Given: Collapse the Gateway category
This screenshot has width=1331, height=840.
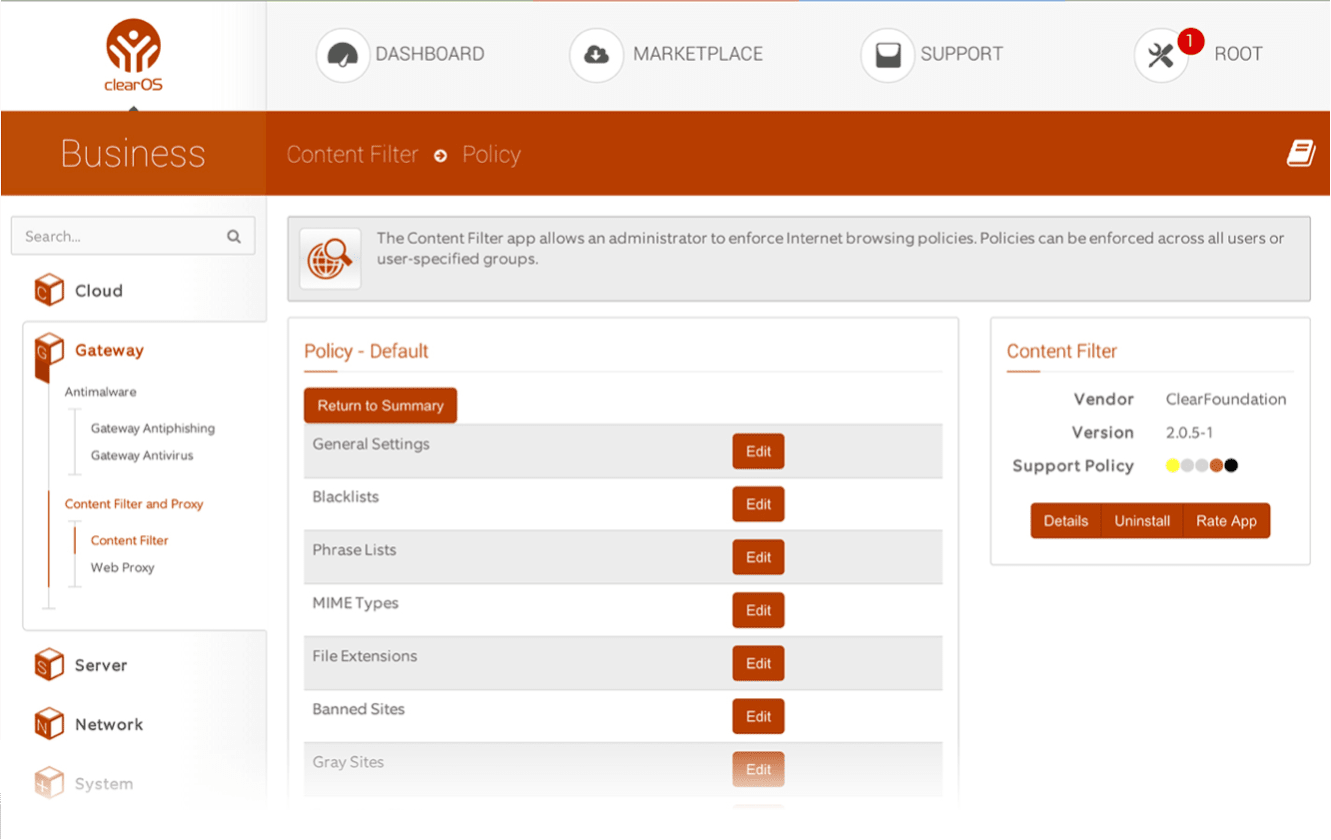Looking at the screenshot, I should pos(108,351).
